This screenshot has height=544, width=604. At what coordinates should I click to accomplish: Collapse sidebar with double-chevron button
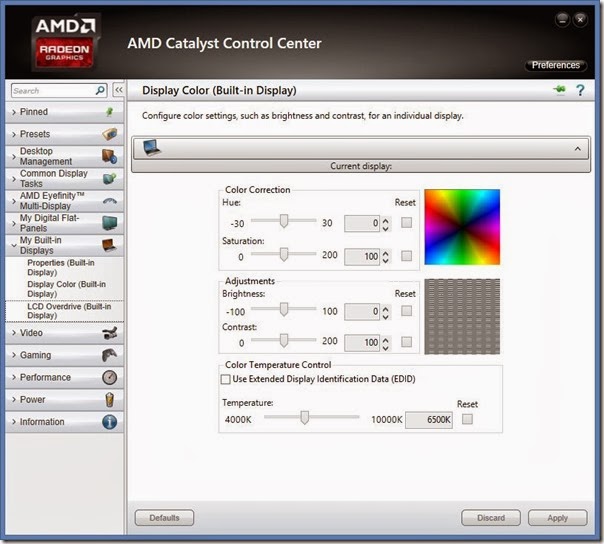point(119,90)
